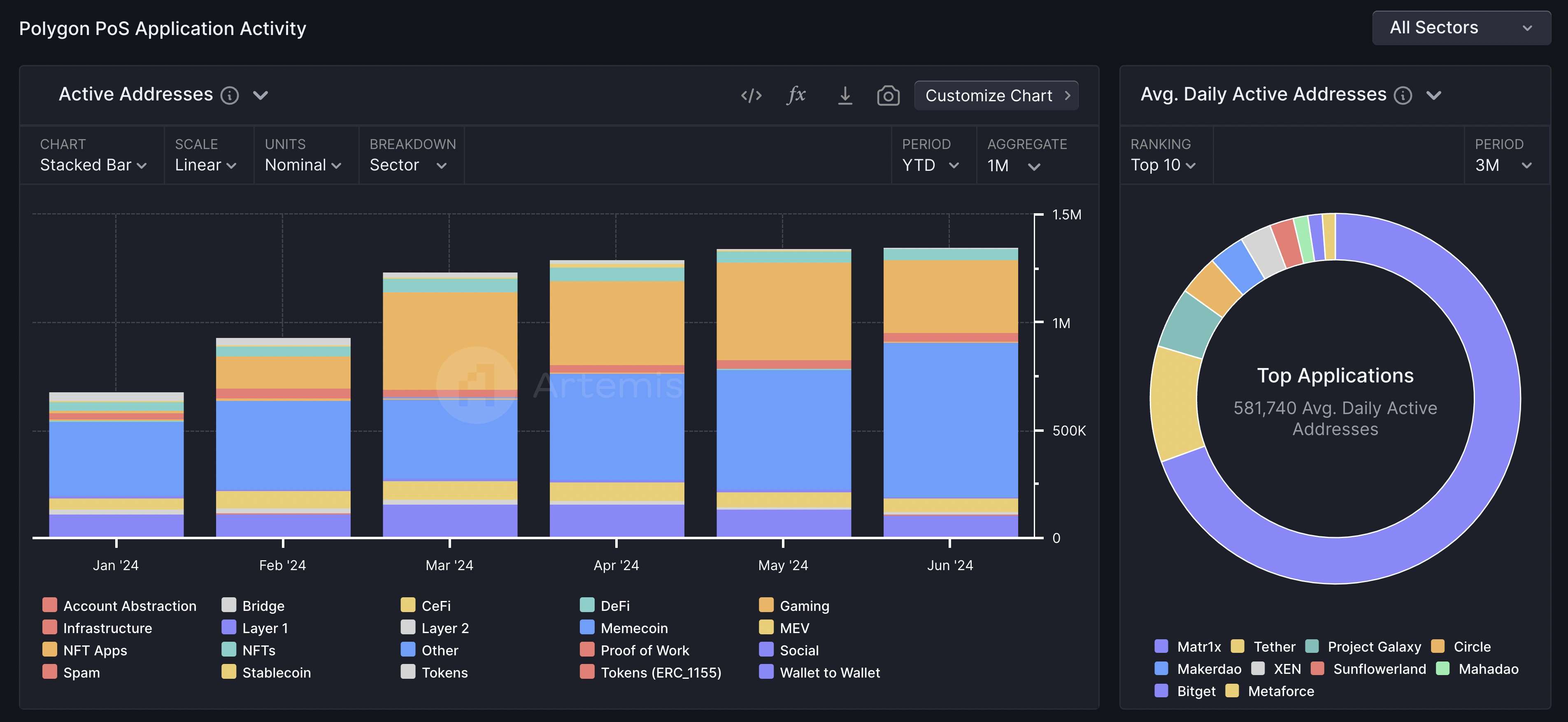Open the All Sectors dropdown
The image size is (1568, 722).
(1461, 28)
